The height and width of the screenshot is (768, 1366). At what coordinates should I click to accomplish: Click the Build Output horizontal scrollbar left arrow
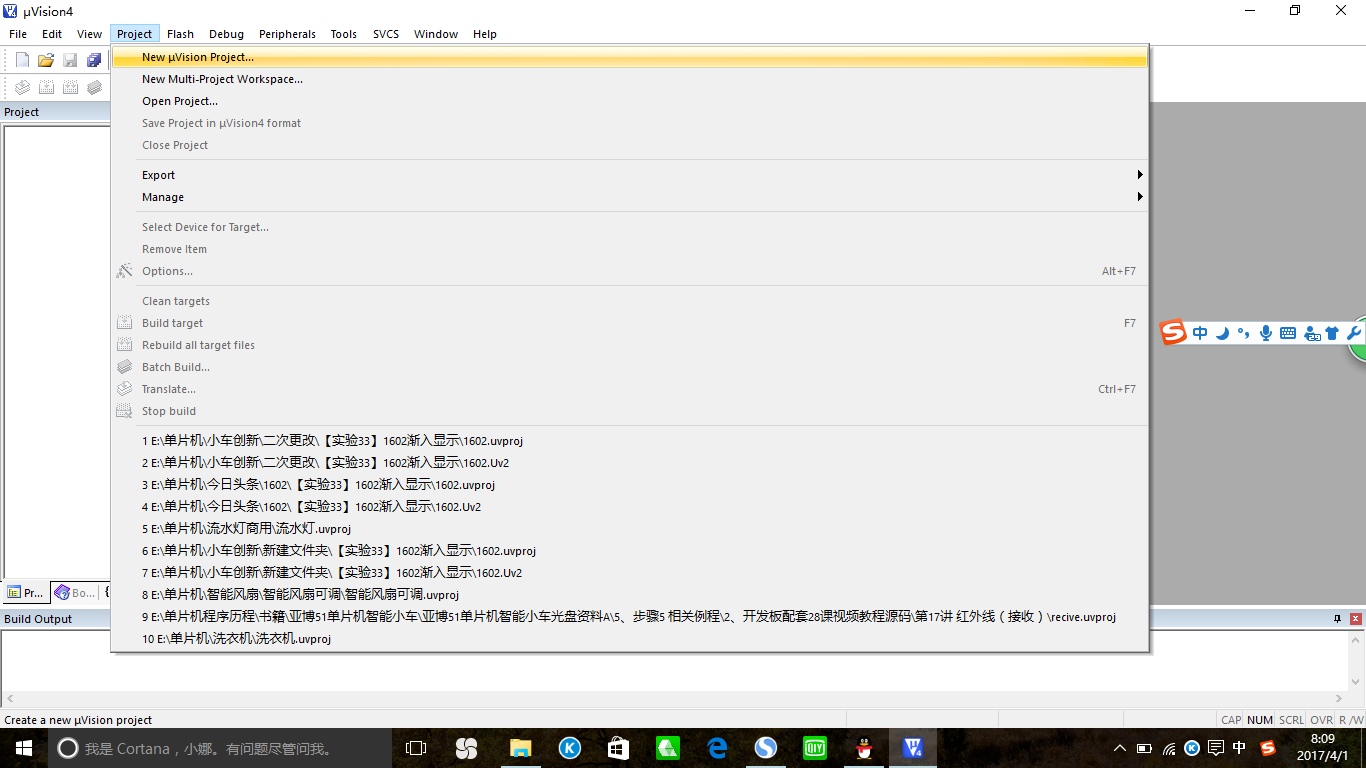tap(8, 699)
